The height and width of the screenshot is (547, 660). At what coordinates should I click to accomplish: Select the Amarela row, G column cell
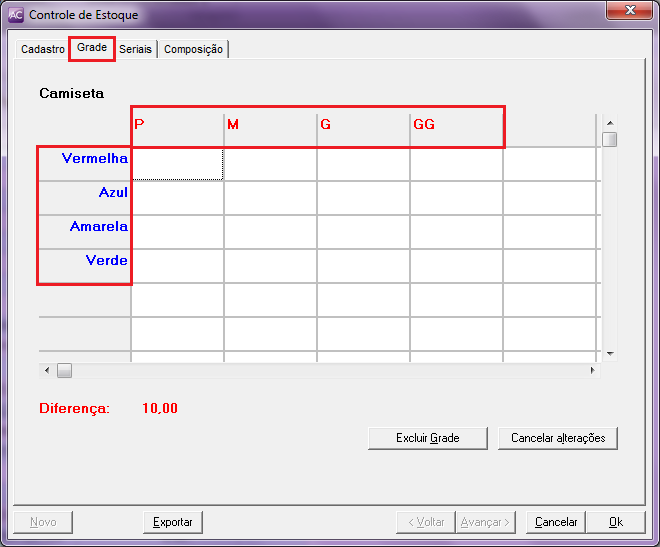[x=363, y=232]
